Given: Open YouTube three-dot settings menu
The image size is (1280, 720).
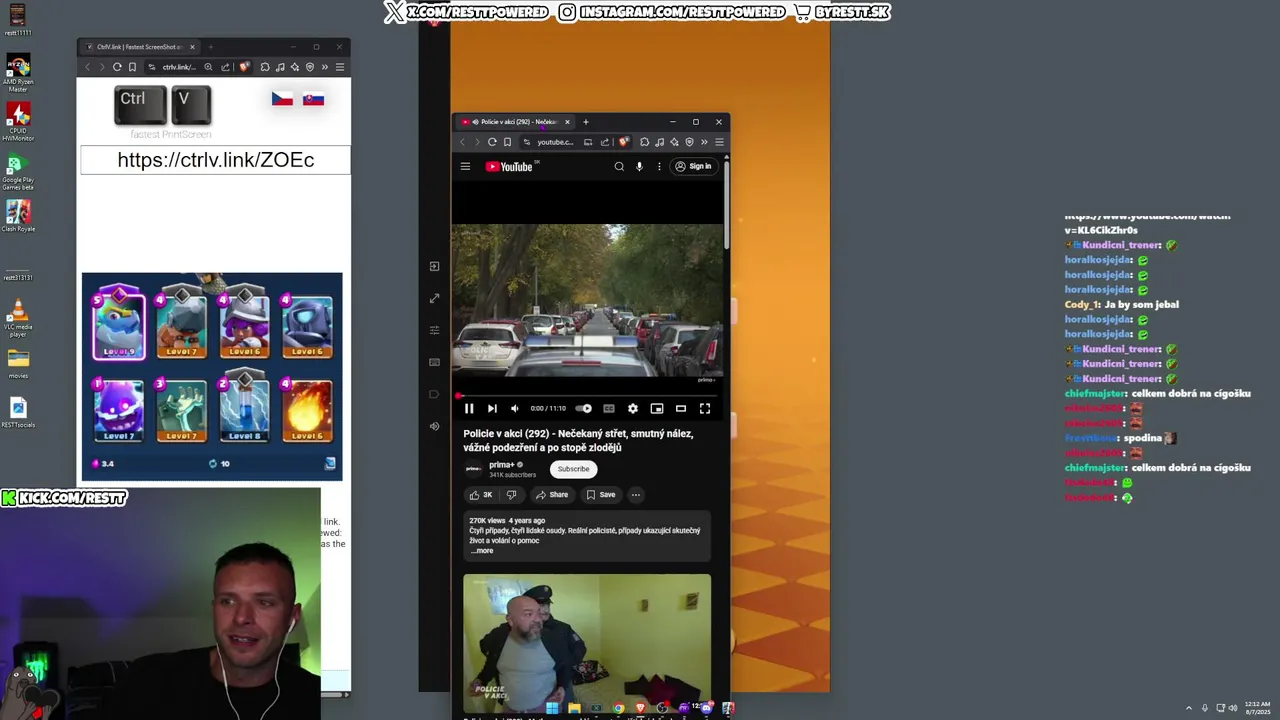Looking at the screenshot, I should (x=659, y=167).
